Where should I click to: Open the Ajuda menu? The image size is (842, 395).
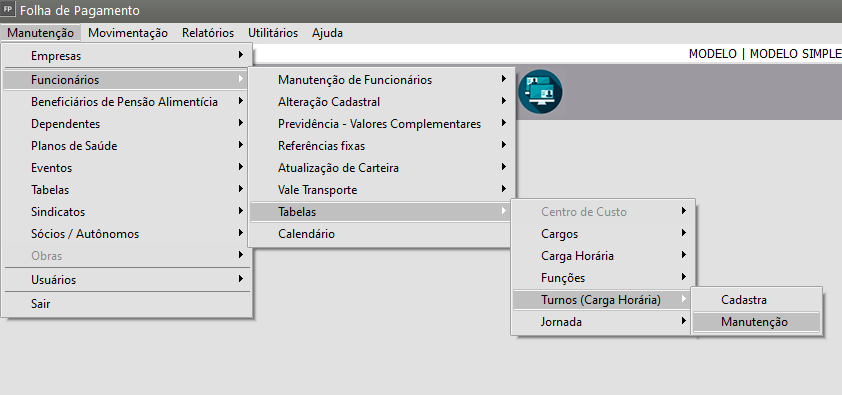point(327,33)
